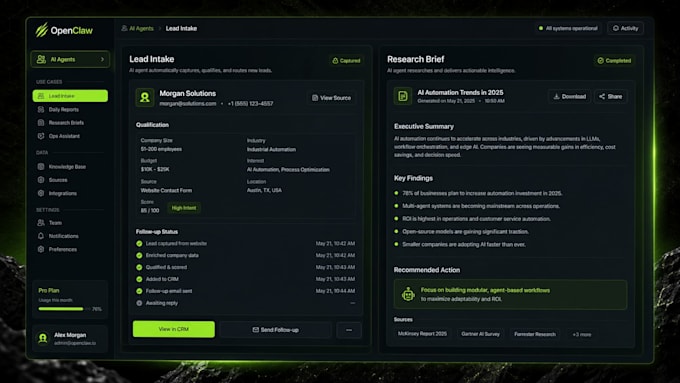Open the Pro Plan card
This screenshot has width=680, height=383.
pos(70,300)
